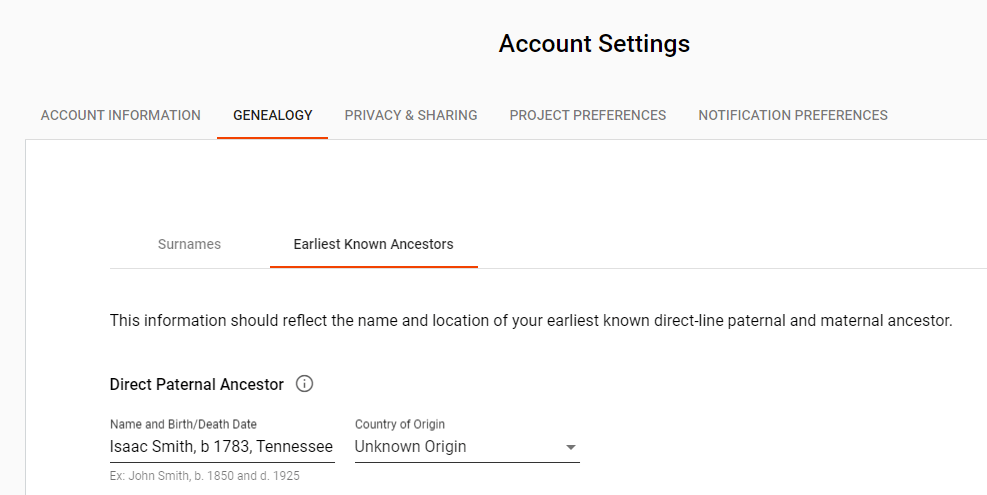Go to the Project Preferences tab

pyautogui.click(x=588, y=115)
